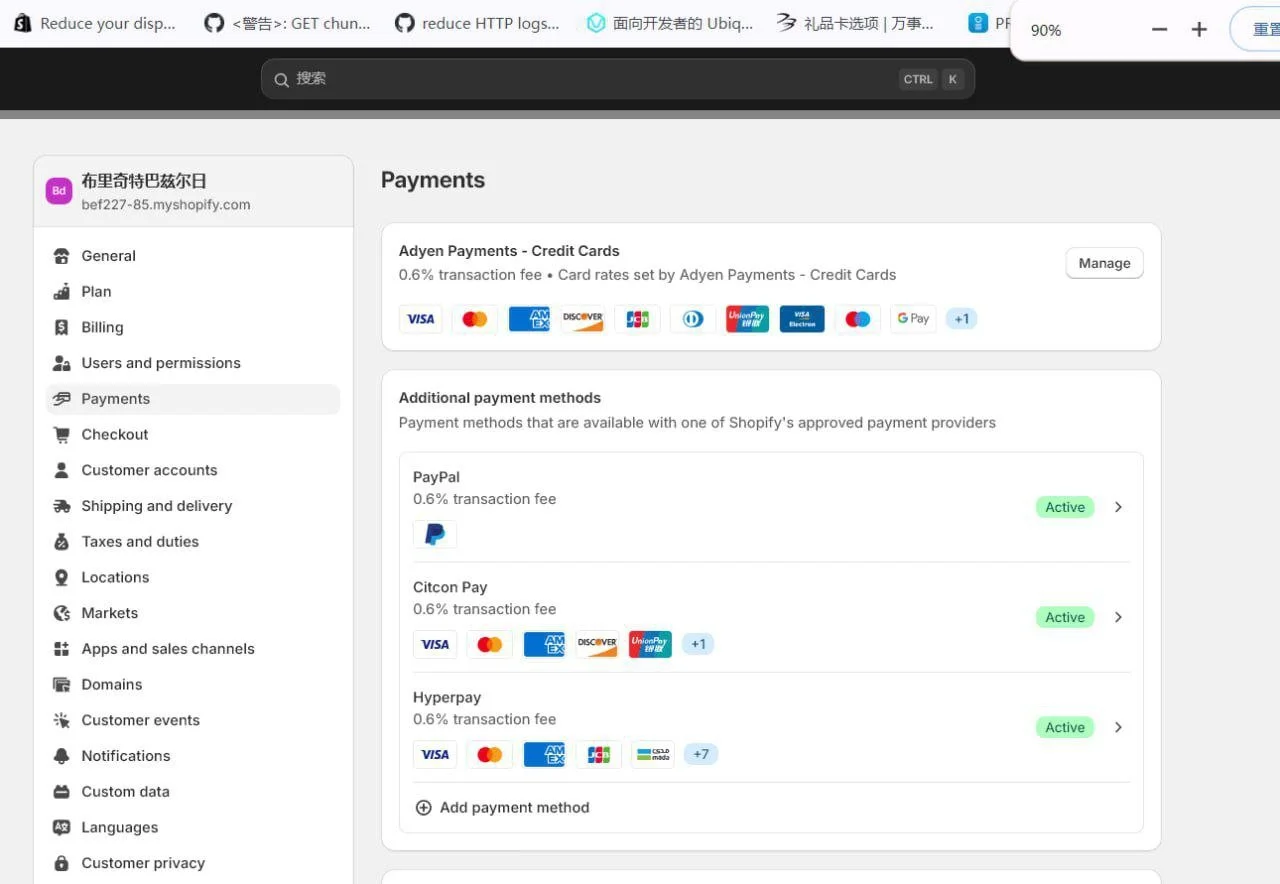This screenshot has width=1280, height=884.
Task: Click the Apps and sales channels icon
Action: click(62, 649)
